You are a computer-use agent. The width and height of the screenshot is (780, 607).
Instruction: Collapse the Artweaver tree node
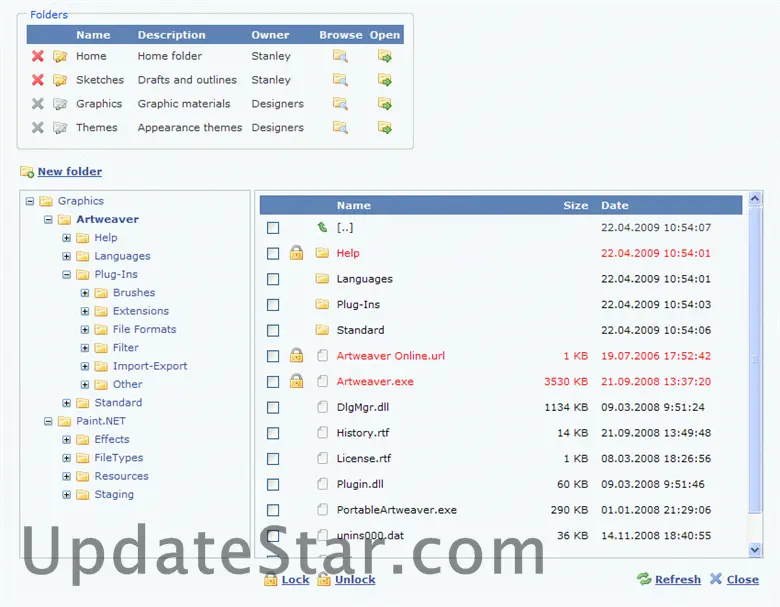(48, 219)
